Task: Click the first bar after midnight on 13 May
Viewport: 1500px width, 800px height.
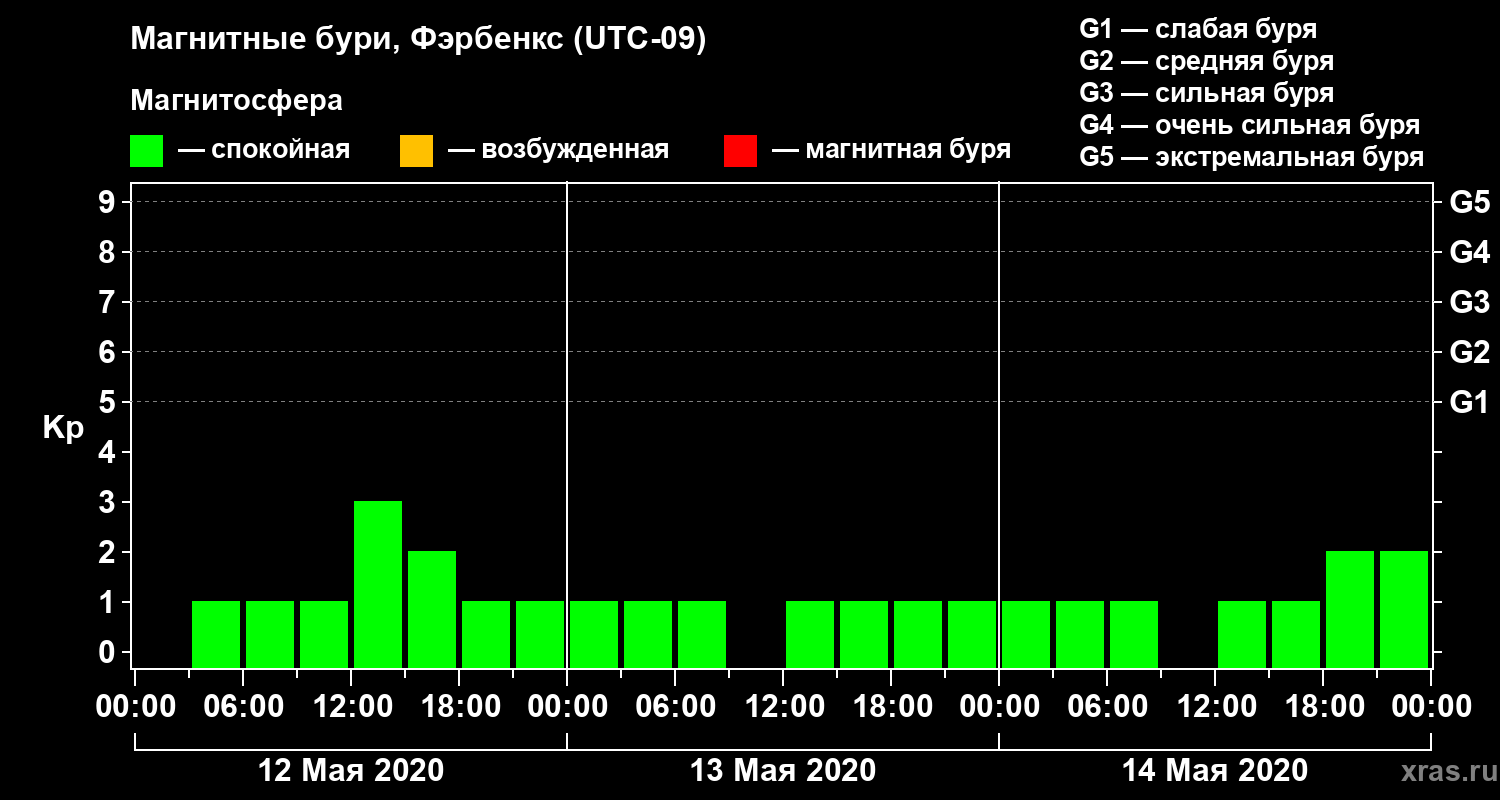Action: (x=594, y=634)
